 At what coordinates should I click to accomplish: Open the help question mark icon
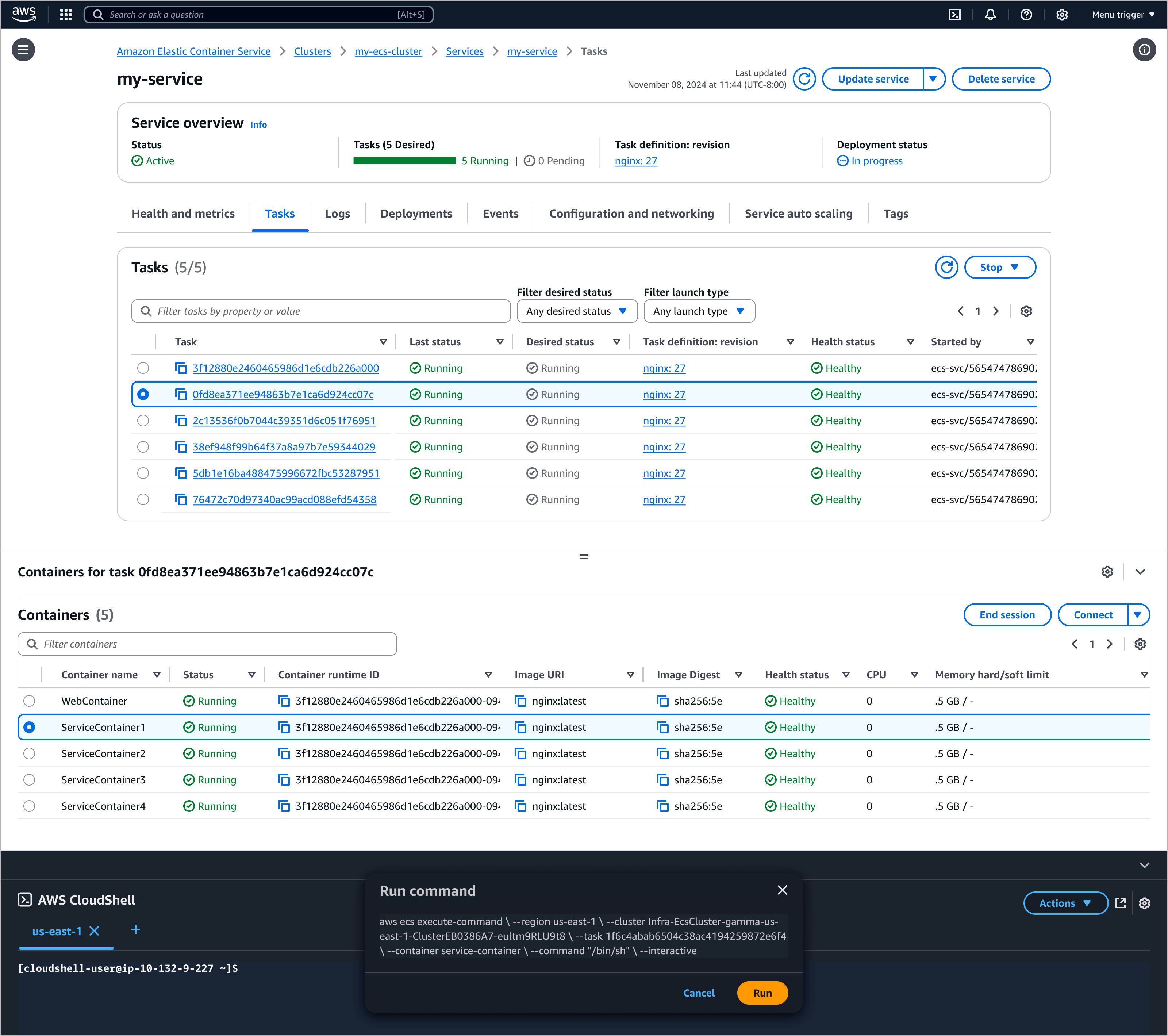1026,14
